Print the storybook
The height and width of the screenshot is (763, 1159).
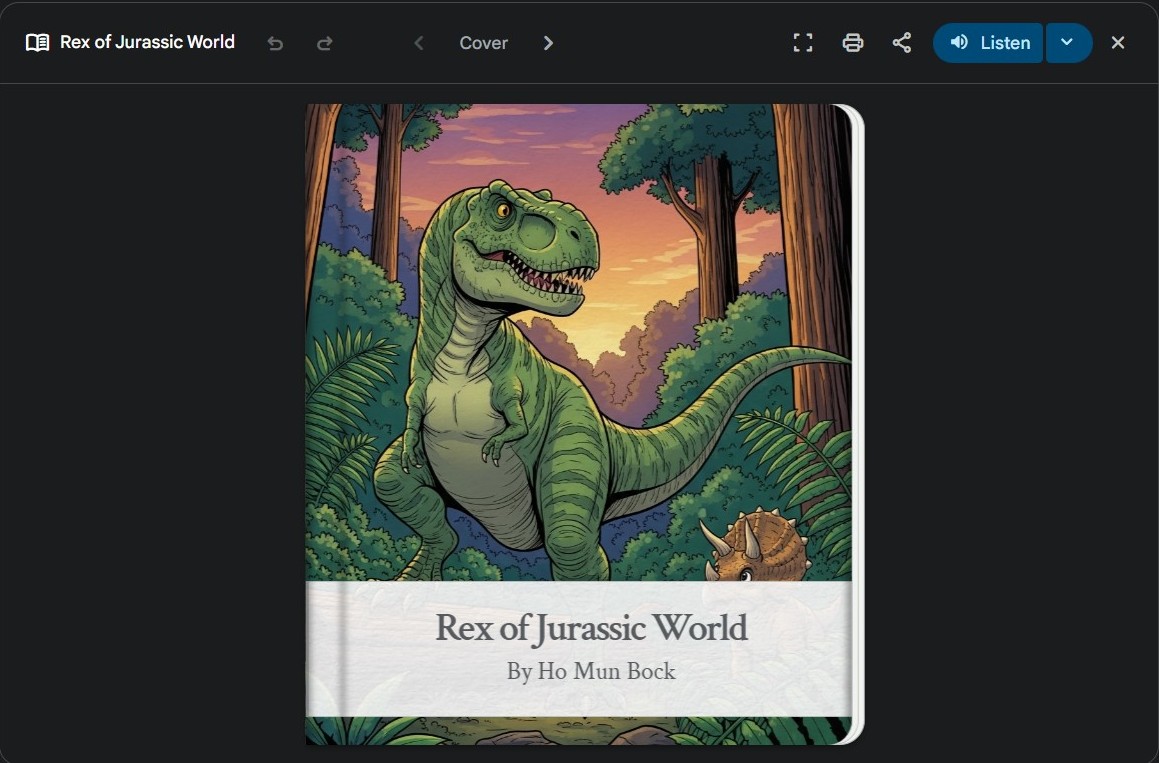coord(853,43)
